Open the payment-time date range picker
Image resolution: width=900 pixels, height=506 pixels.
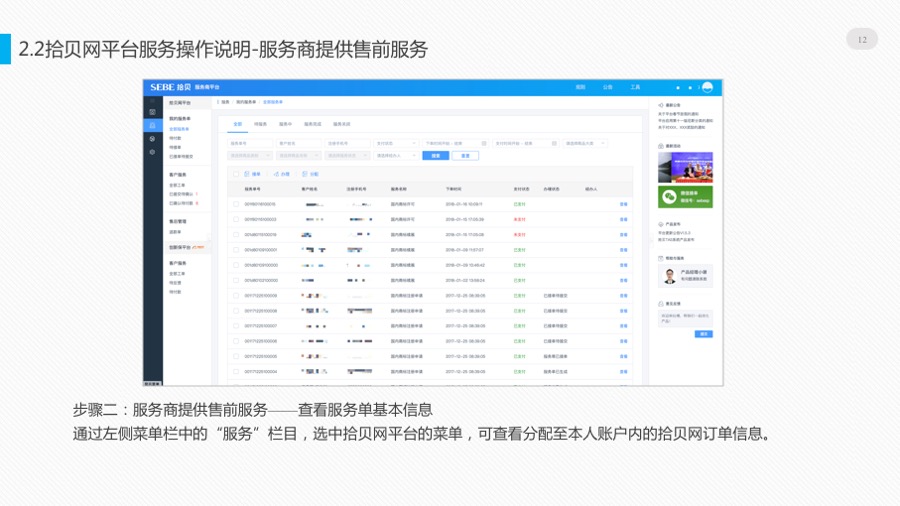pyautogui.click(x=526, y=143)
